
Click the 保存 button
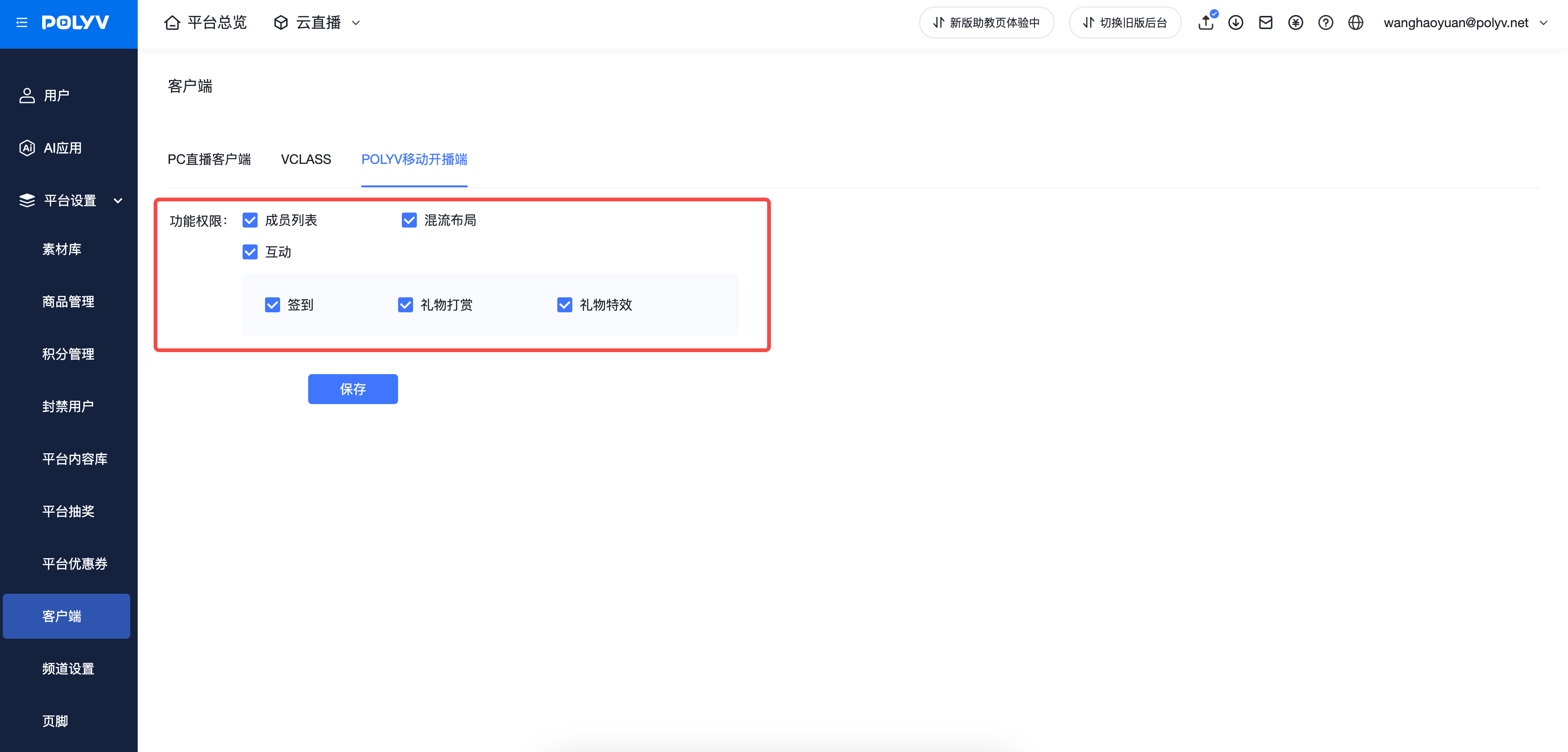(353, 389)
